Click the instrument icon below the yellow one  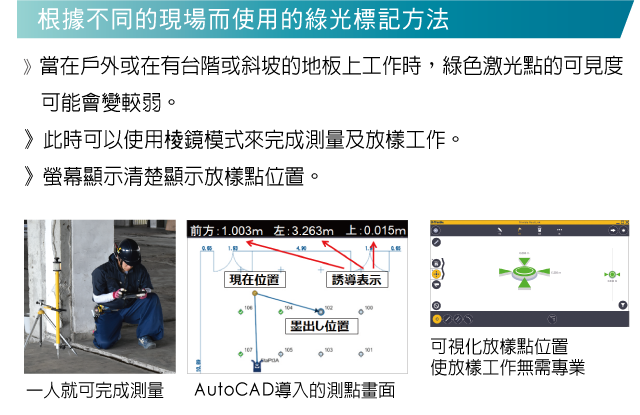click(436, 284)
